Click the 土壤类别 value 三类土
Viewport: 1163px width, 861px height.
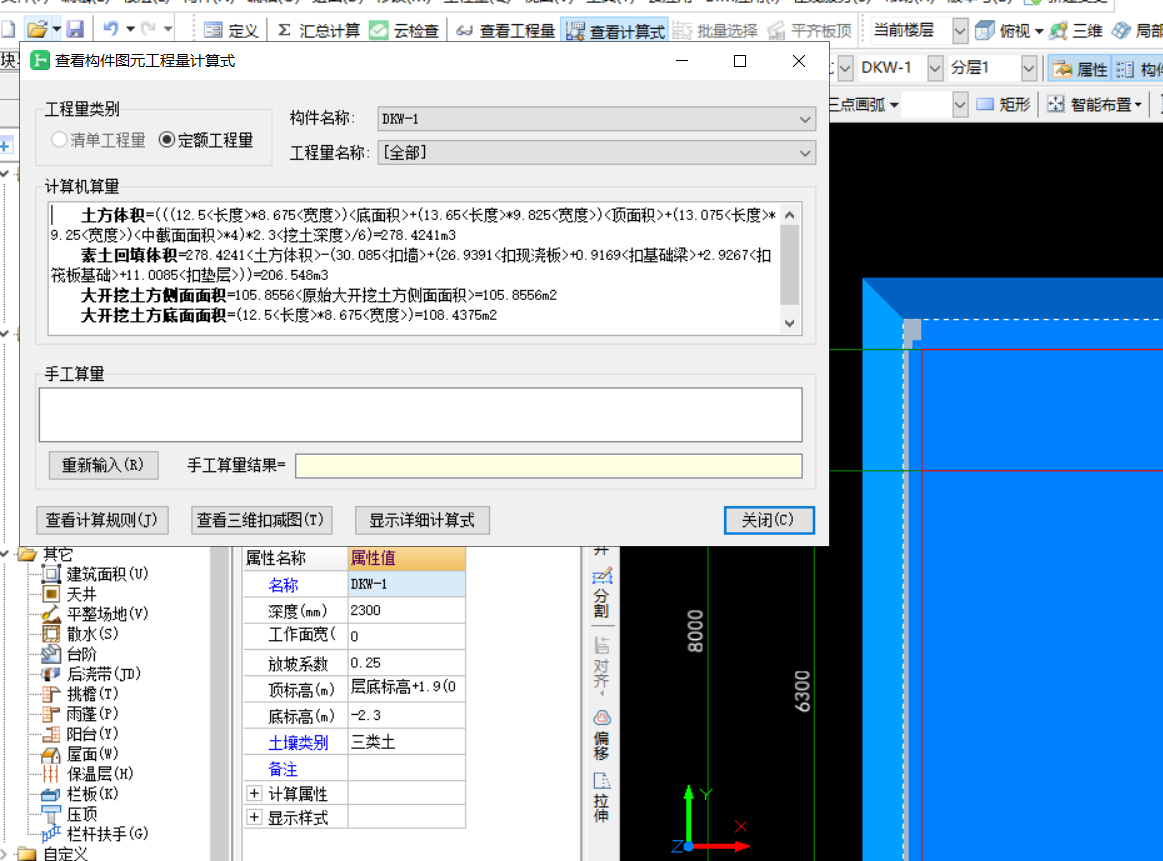point(406,742)
